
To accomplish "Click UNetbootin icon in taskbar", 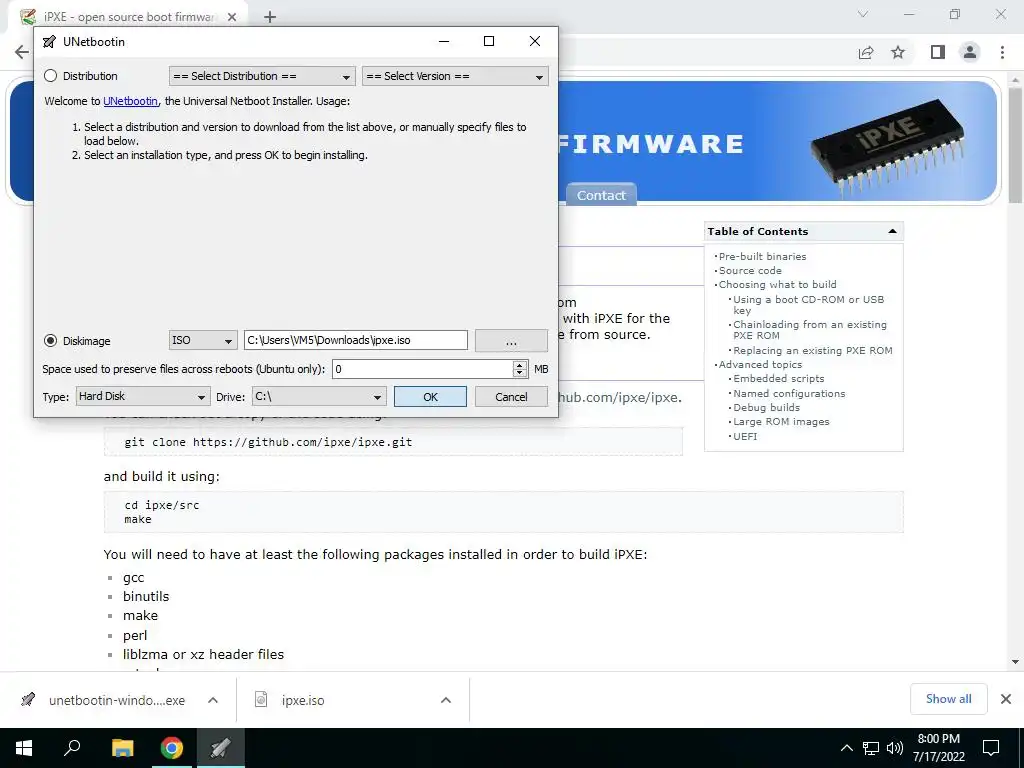I will click(220, 748).
